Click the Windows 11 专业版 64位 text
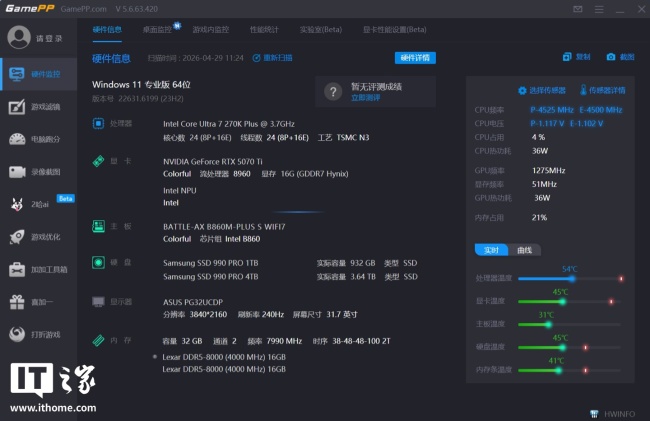This screenshot has width=650, height=421. tap(141, 85)
